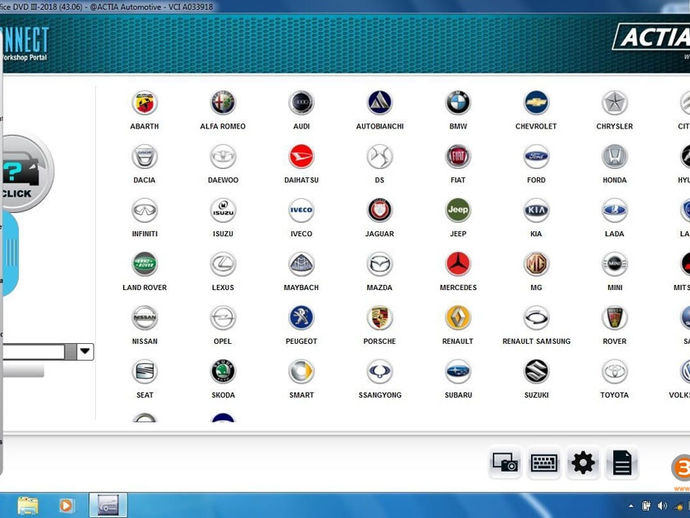Select the Jaguar brand icon
Viewport: 690px width, 518px height.
point(379,210)
